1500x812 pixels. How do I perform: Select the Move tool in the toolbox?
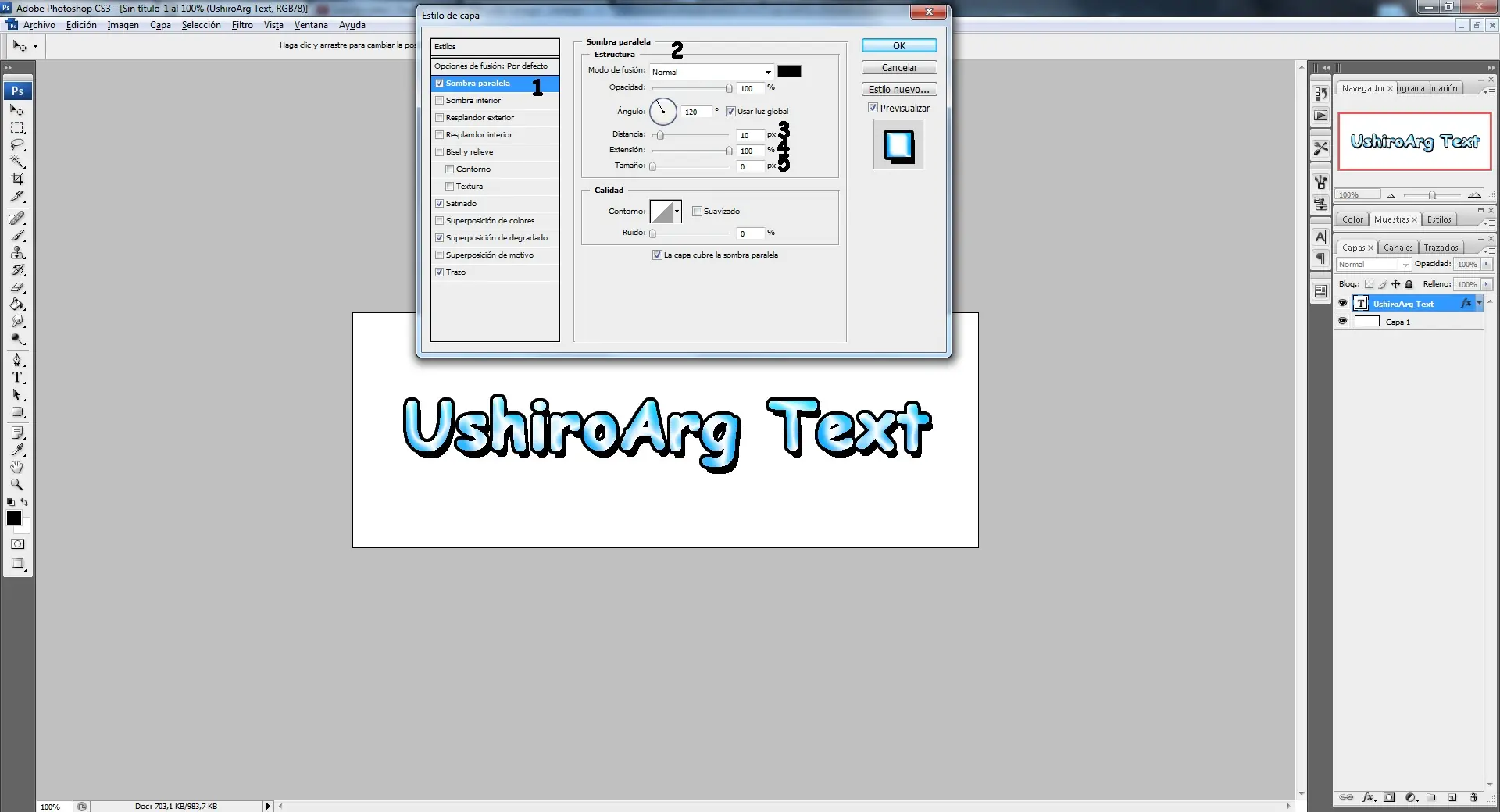point(17,110)
